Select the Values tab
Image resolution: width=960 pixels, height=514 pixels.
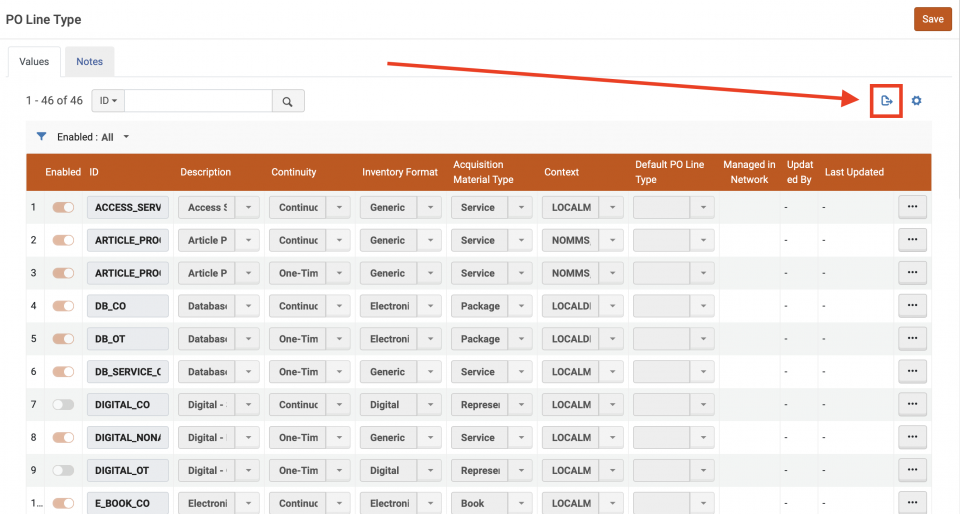coord(34,62)
